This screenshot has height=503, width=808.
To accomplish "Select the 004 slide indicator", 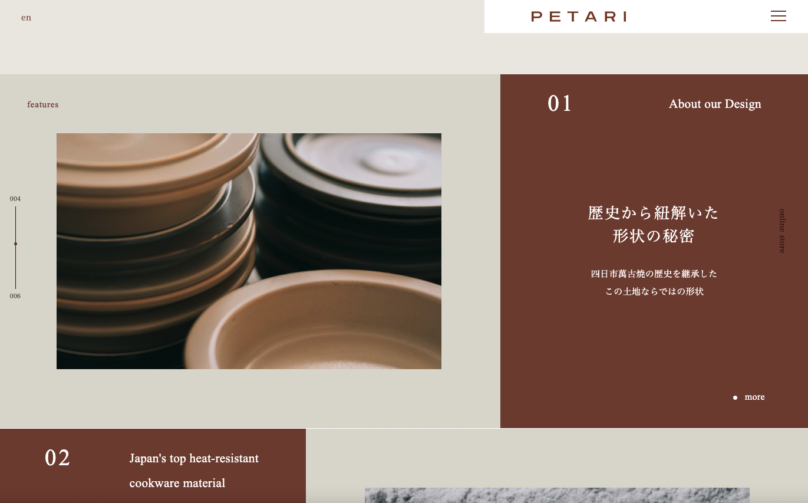I will coord(15,198).
